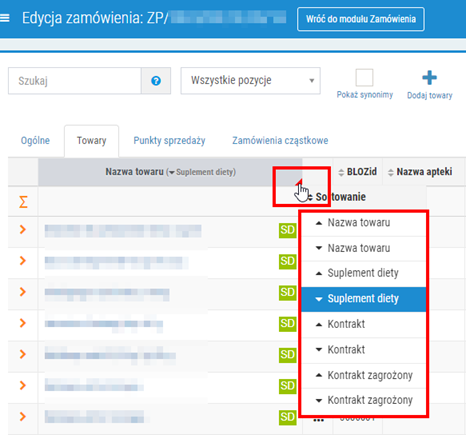Click the BLOZid column sort arrows
The image size is (466, 435).
pyautogui.click(x=341, y=172)
